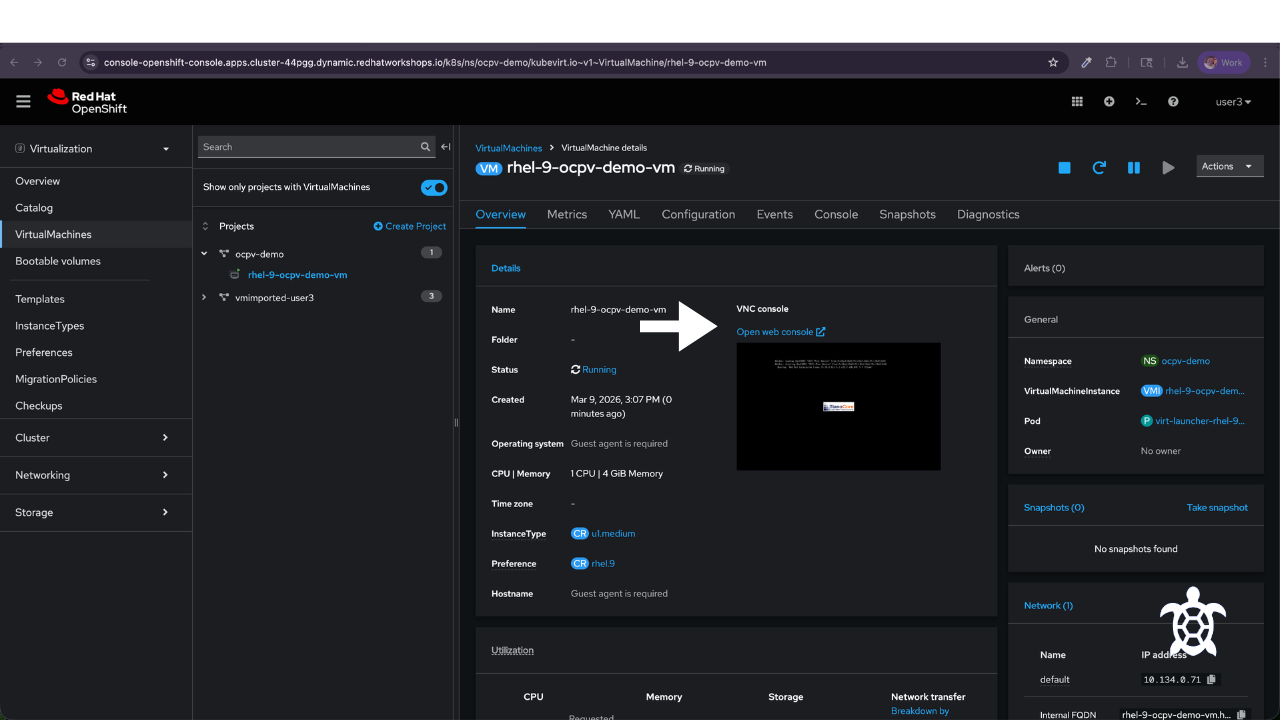Click the VirtualMachines breadcrumb link
The width and height of the screenshot is (1280, 720).
509,148
